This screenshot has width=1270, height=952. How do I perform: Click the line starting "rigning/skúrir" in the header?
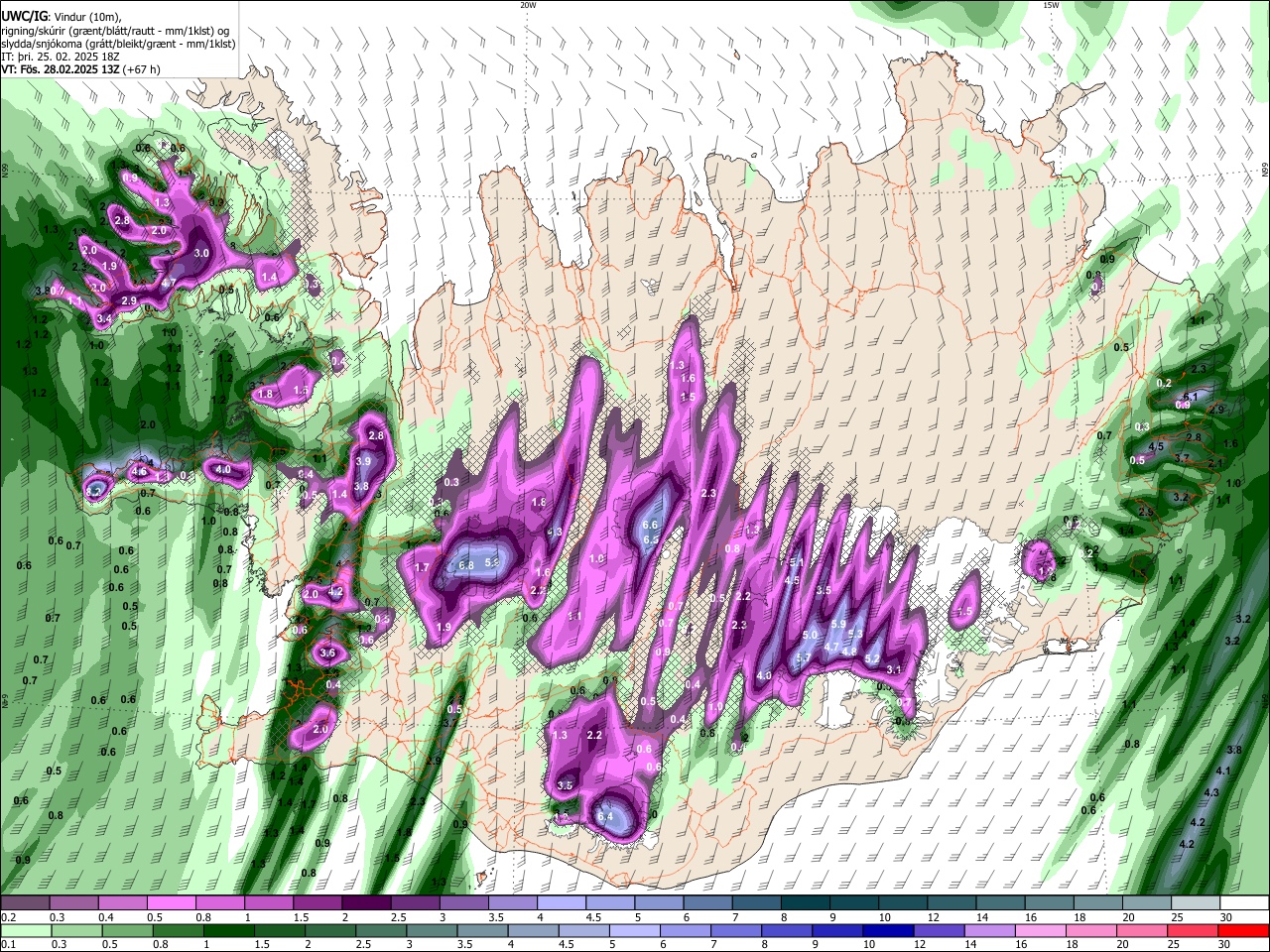coord(115,31)
